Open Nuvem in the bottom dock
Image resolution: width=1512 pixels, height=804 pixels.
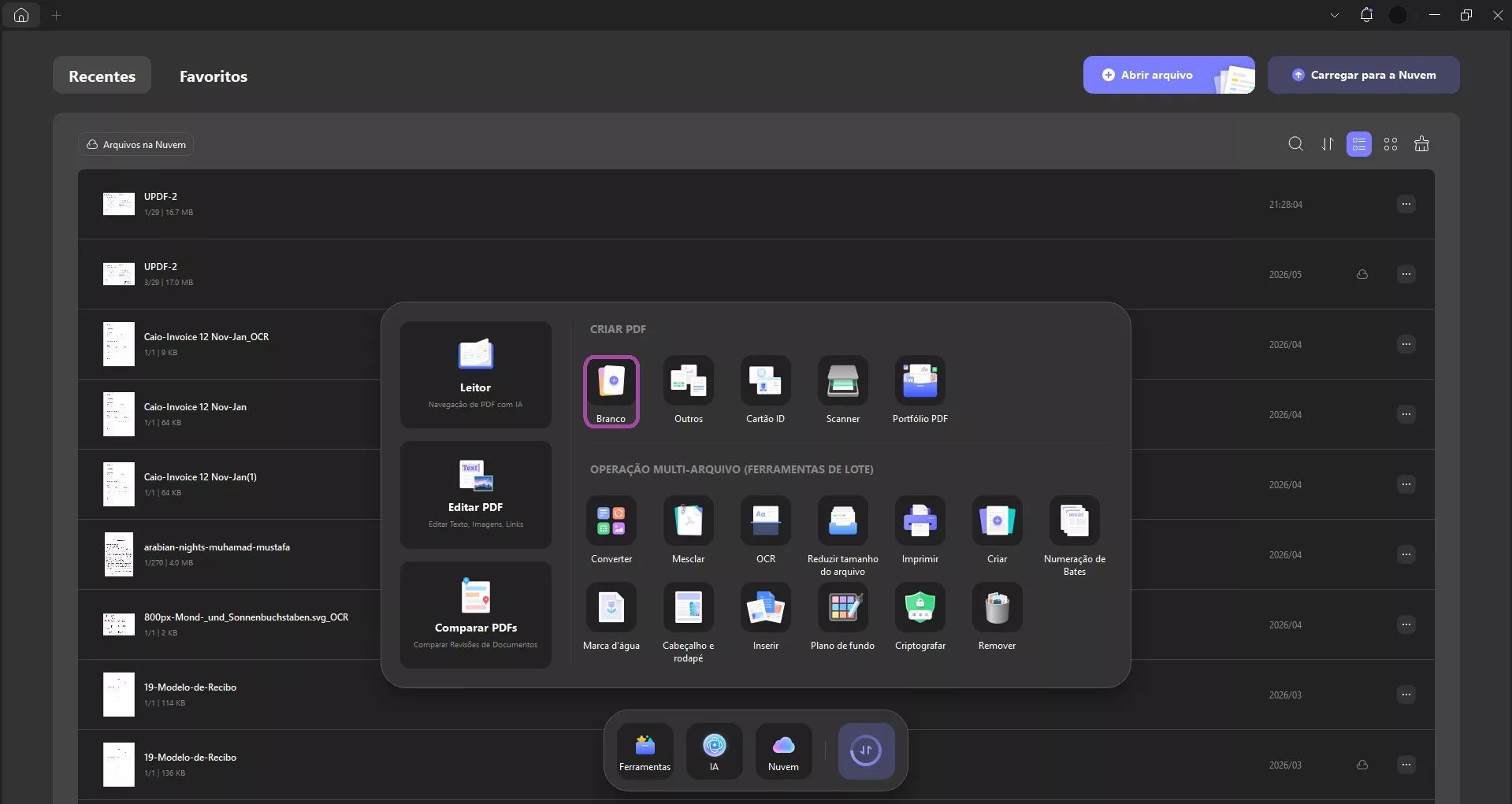784,751
